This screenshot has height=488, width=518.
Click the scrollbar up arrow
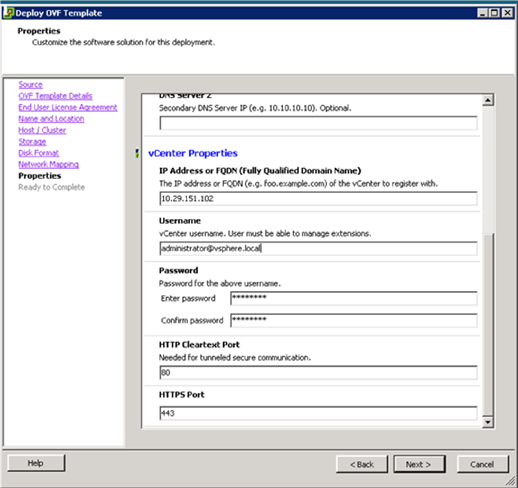click(488, 100)
